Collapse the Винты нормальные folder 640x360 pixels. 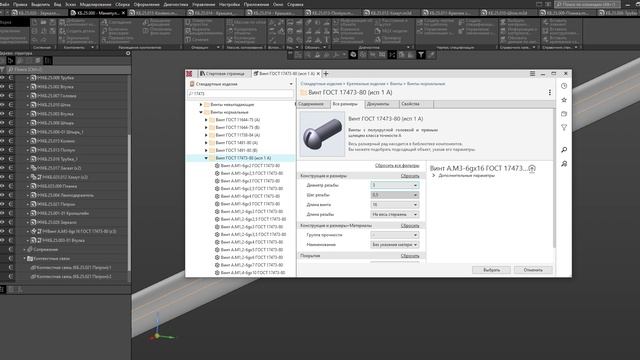[201, 112]
